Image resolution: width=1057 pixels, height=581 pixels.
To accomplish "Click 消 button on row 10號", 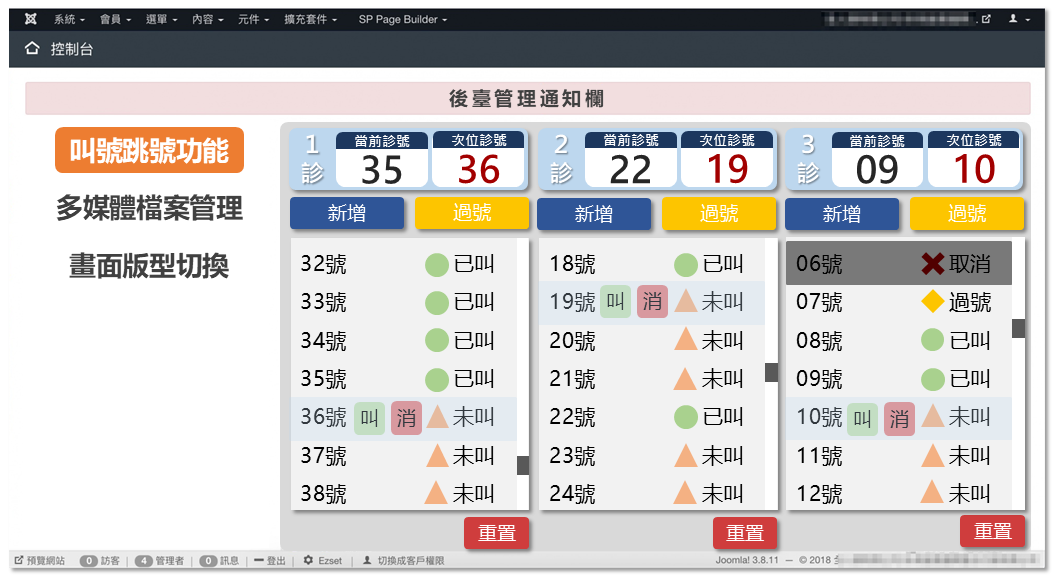I will tap(899, 419).
